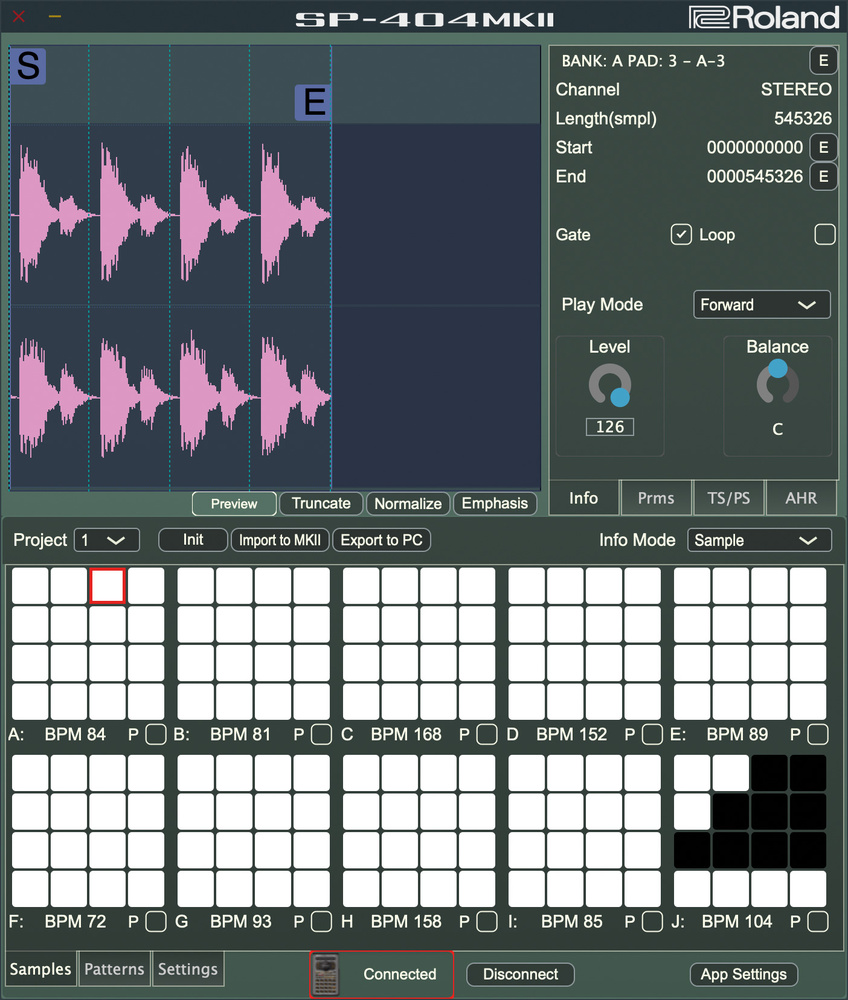Toggle the P checkbox for bank D
848x1000 pixels.
652,735
